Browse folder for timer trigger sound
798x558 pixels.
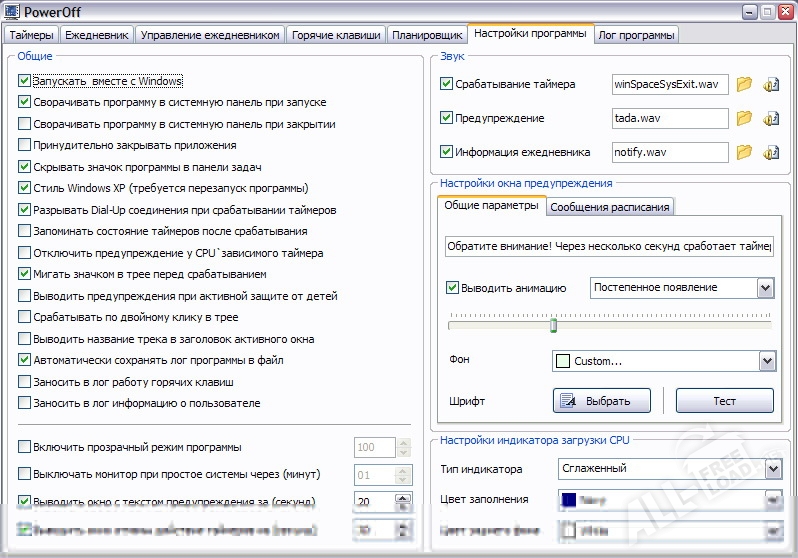[744, 85]
